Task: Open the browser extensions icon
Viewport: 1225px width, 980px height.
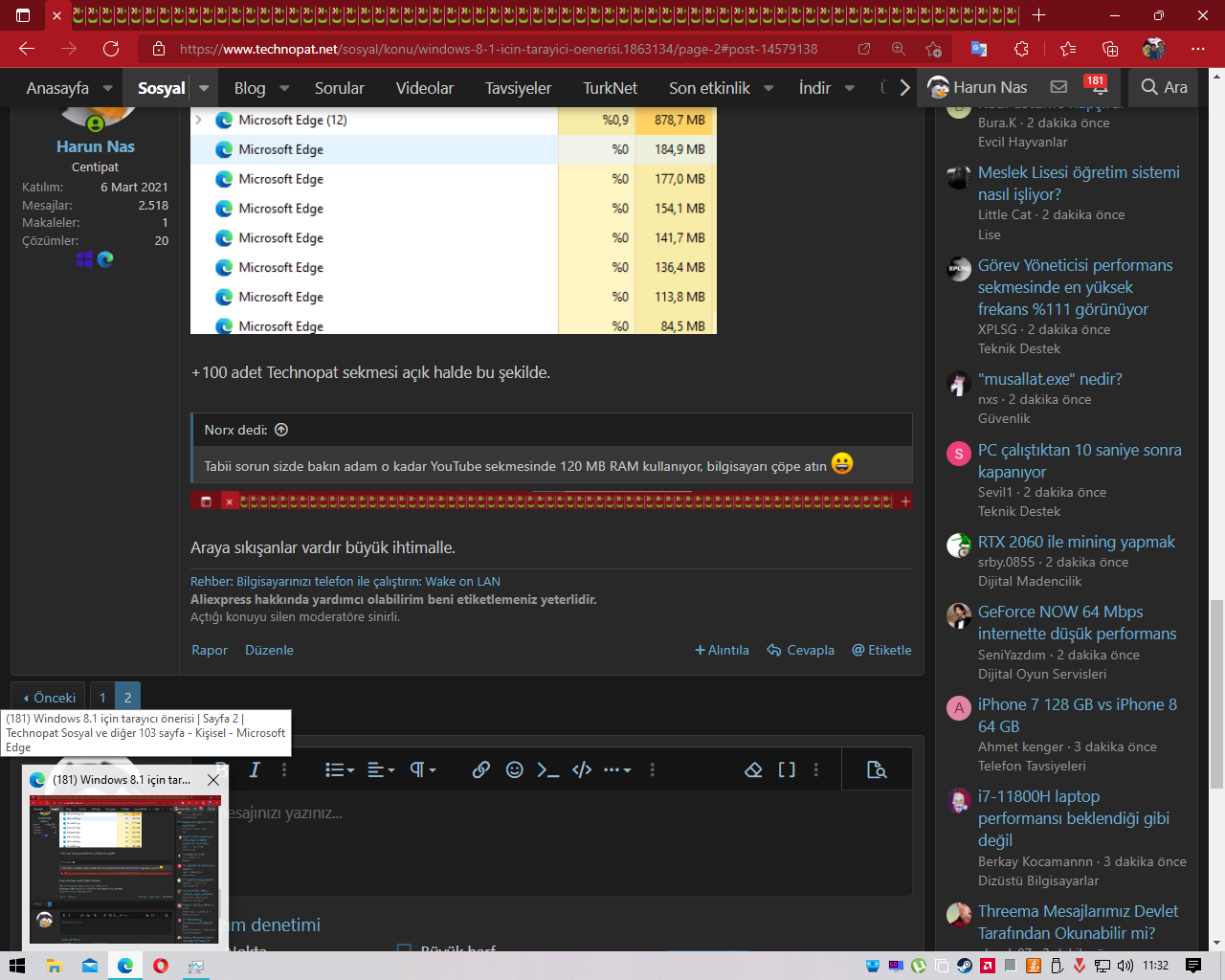Action: (x=1022, y=49)
